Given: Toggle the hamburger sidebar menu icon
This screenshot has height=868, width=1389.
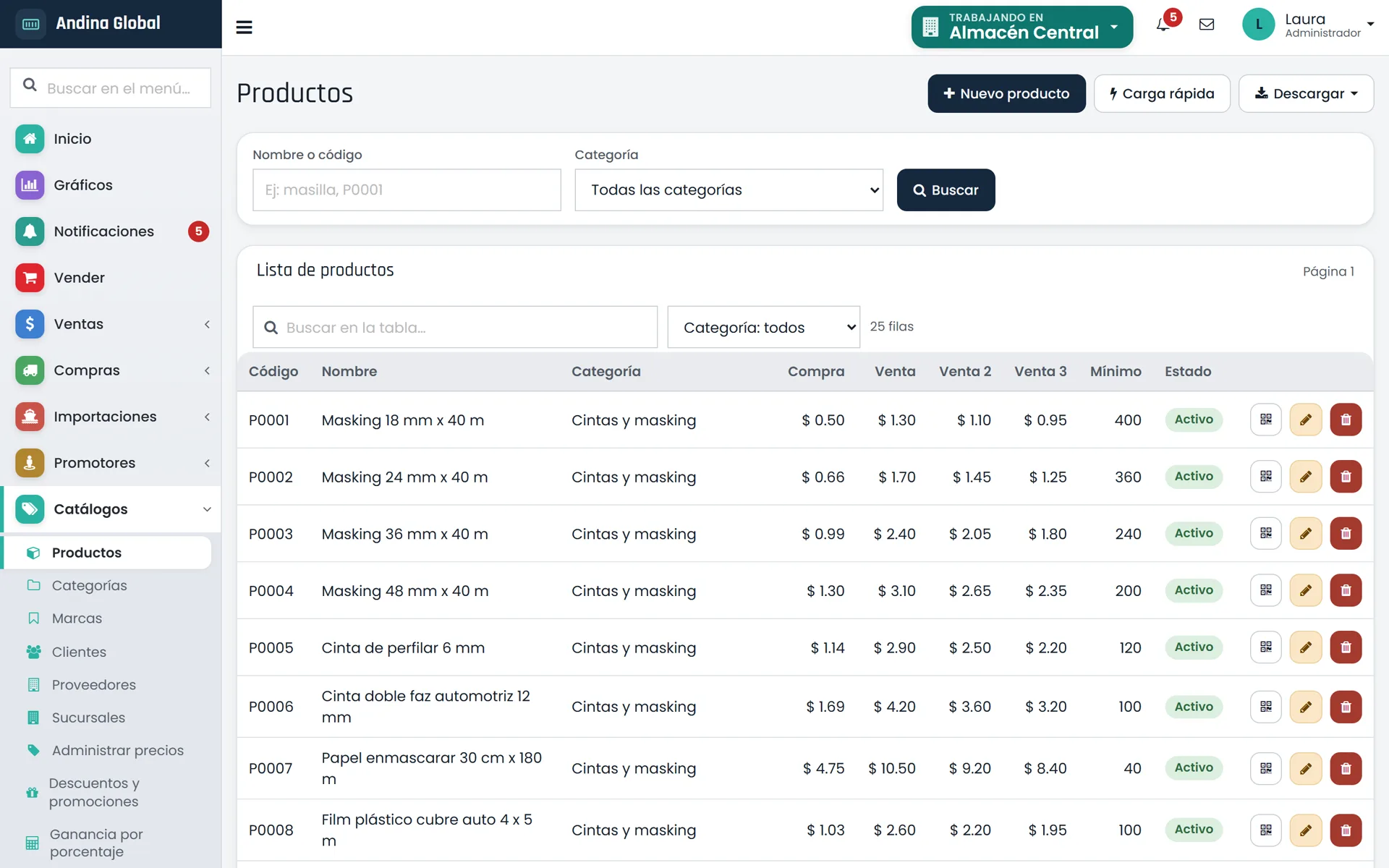Looking at the screenshot, I should click(244, 27).
